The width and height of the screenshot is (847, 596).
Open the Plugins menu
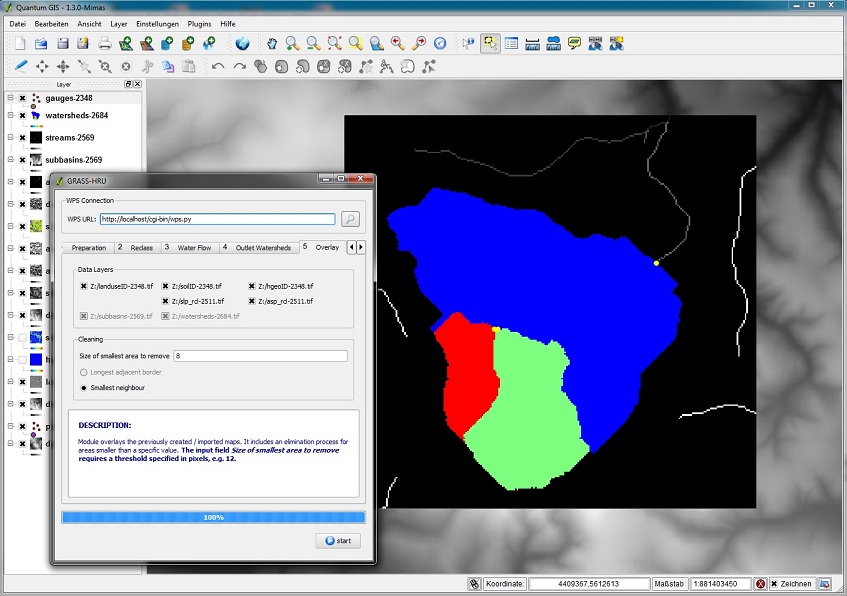(199, 22)
